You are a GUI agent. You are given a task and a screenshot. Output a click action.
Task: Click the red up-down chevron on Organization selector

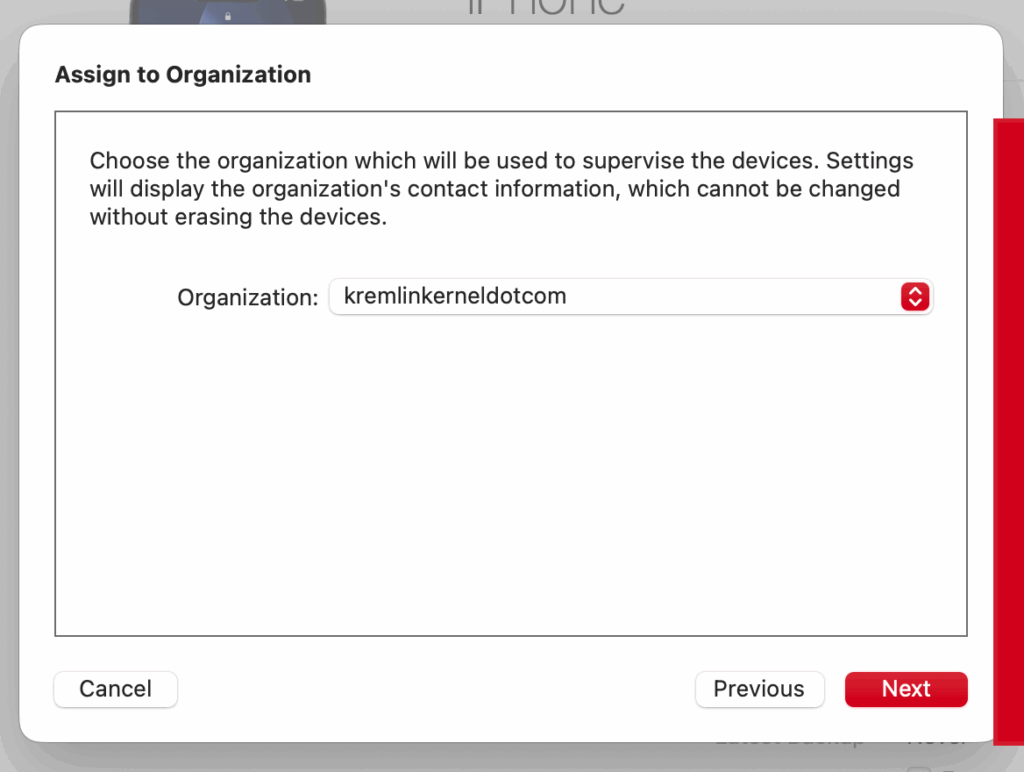pyautogui.click(x=915, y=296)
